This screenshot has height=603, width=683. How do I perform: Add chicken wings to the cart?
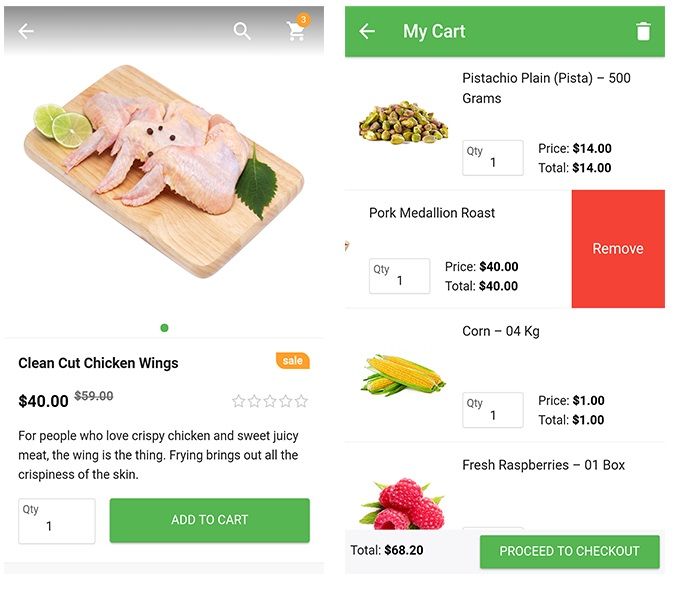click(210, 520)
